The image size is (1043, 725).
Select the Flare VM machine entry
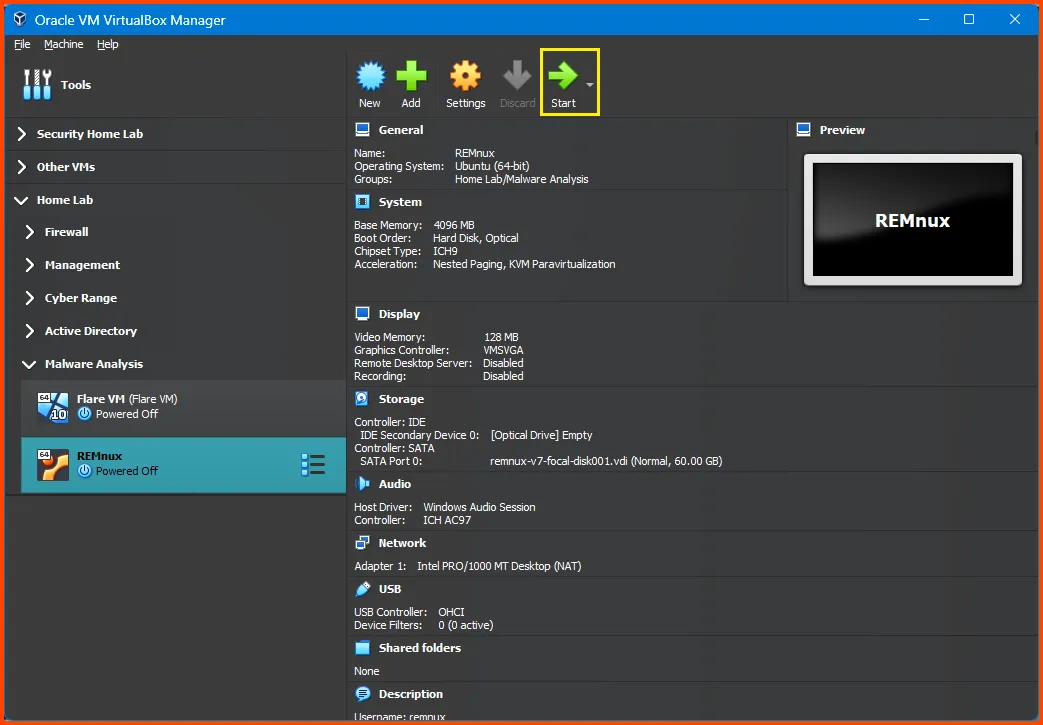(184, 407)
